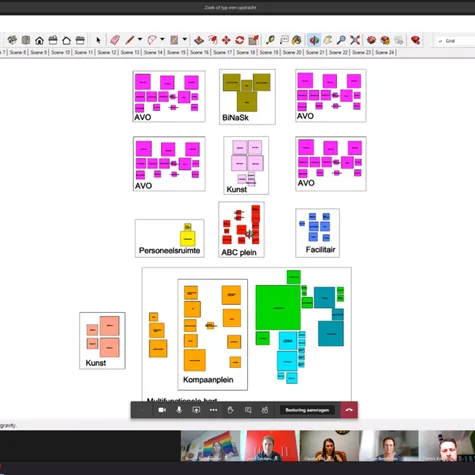Activate the Rotate tool
The height and width of the screenshot is (475, 475).
coord(240,40)
